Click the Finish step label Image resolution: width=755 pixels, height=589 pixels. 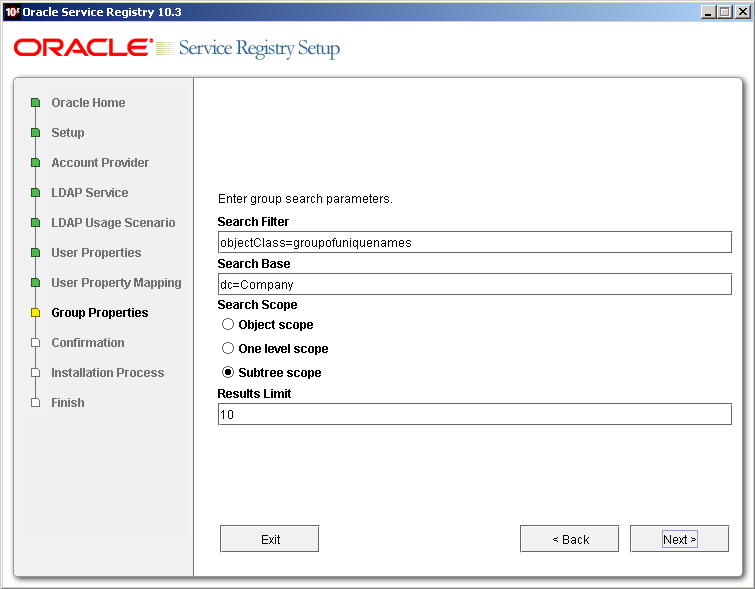(x=68, y=403)
